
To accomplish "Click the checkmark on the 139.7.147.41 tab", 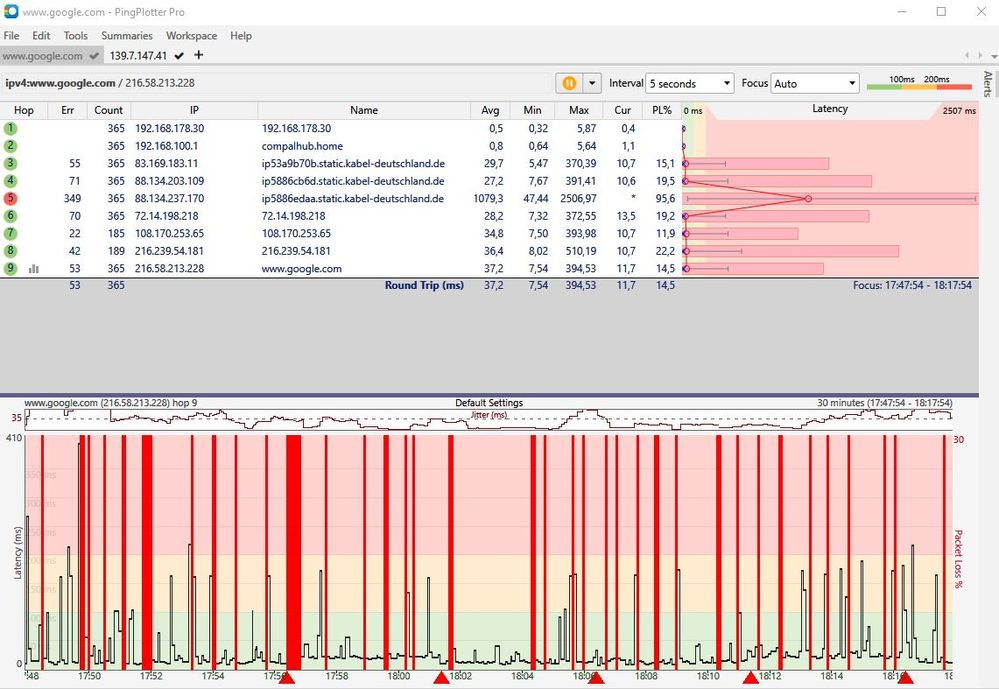I will (x=178, y=56).
